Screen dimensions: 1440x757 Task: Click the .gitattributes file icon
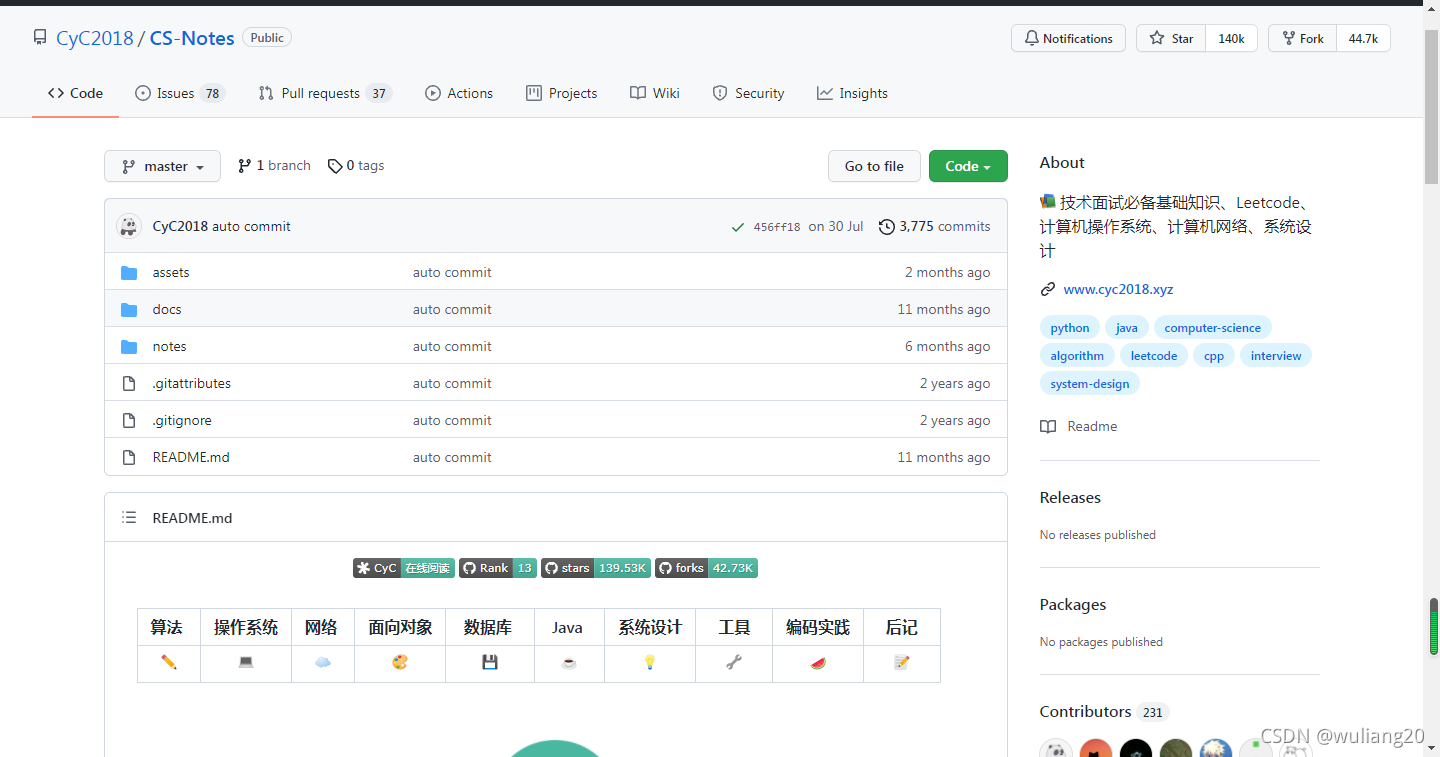coord(129,383)
